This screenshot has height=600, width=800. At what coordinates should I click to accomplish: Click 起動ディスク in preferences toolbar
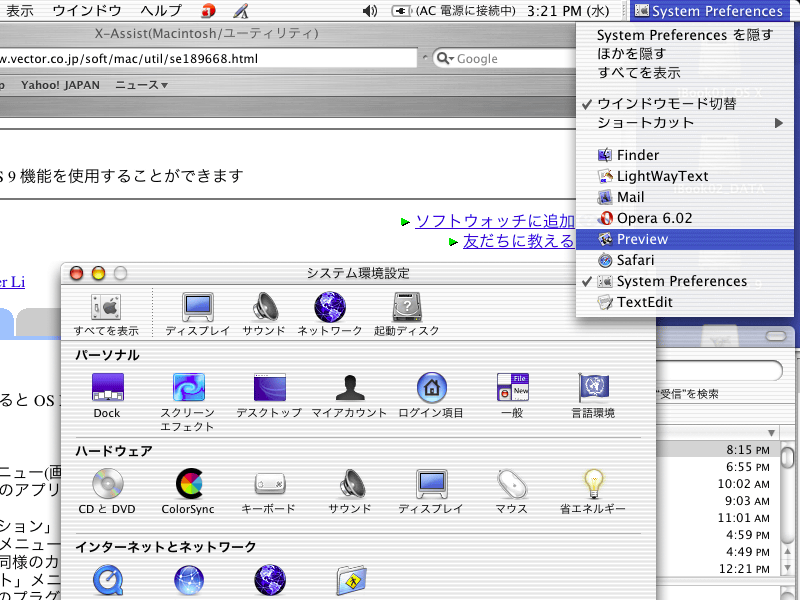(407, 314)
